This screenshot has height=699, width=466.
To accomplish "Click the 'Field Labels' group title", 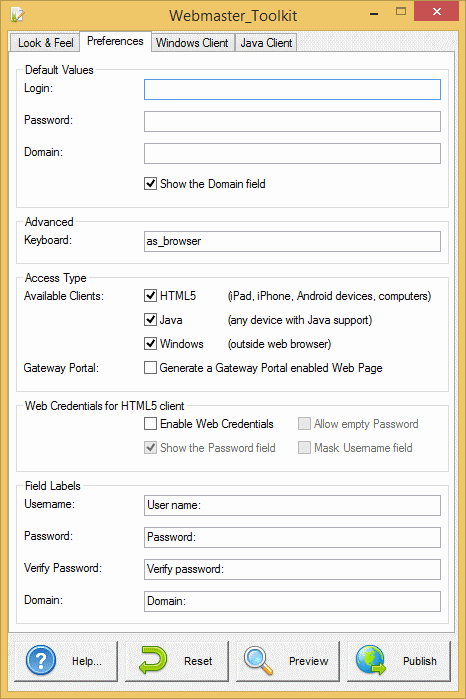I will pyautogui.click(x=53, y=486).
